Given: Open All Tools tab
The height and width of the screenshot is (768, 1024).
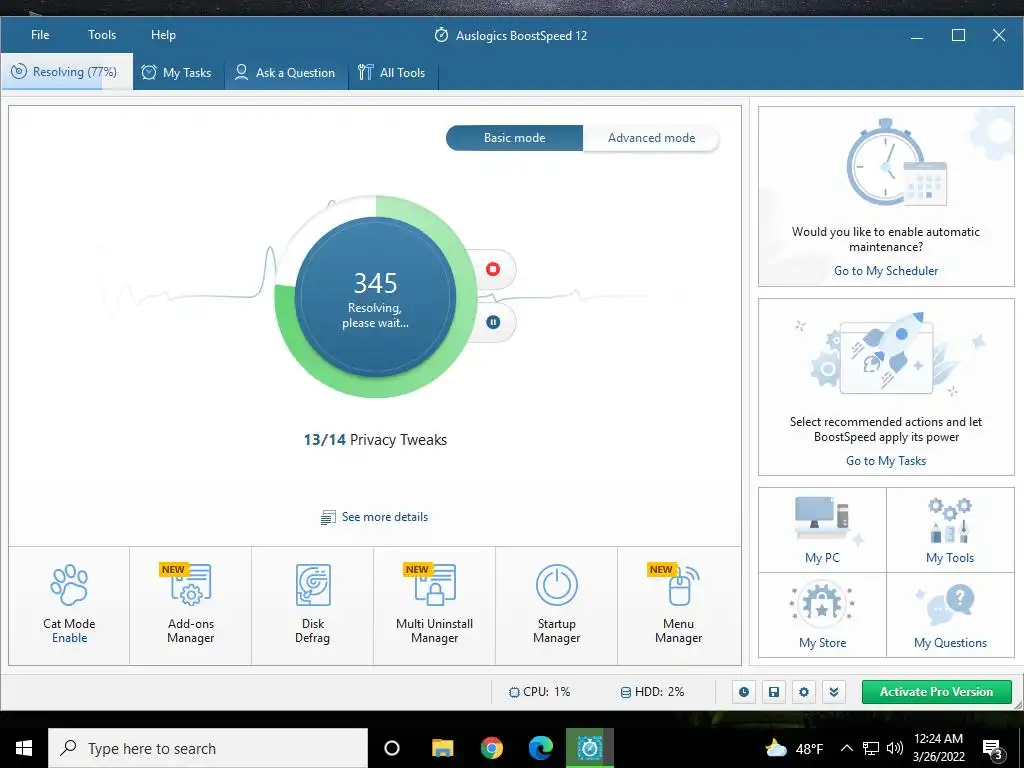Looking at the screenshot, I should click(x=392, y=72).
